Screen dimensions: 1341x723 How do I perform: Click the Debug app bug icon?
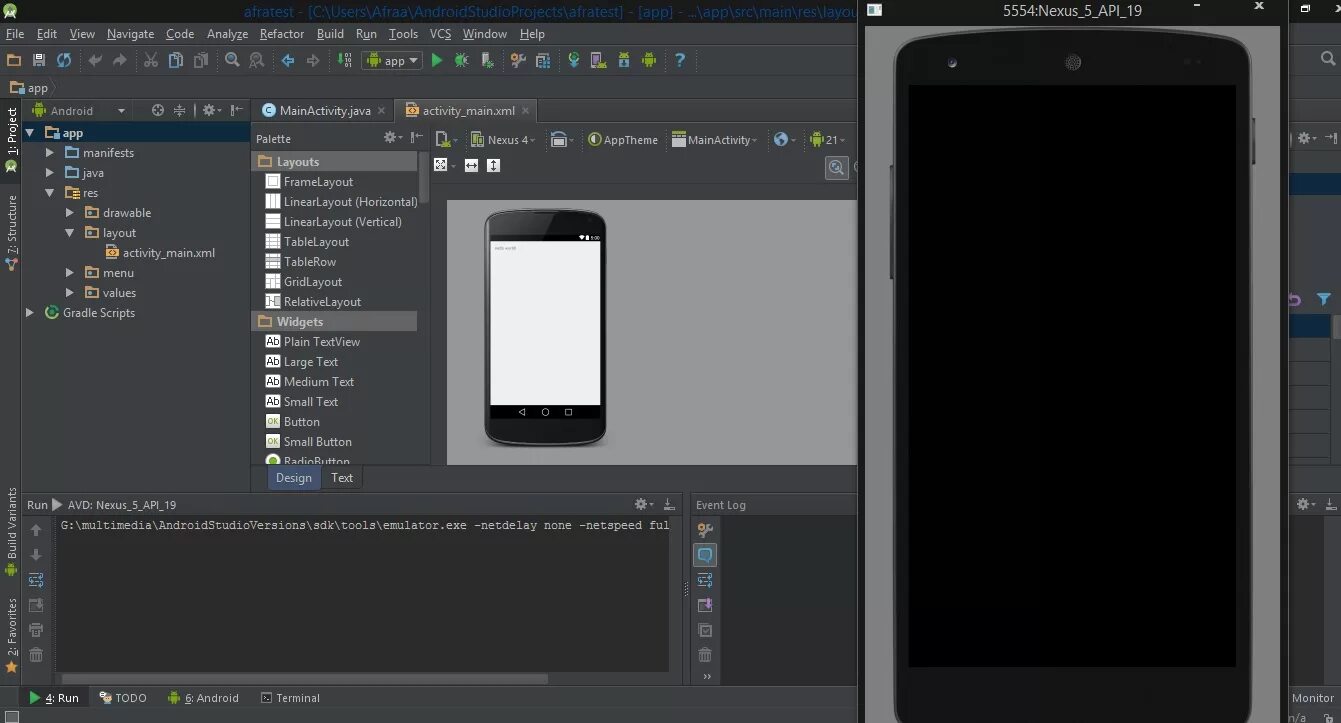(x=461, y=61)
